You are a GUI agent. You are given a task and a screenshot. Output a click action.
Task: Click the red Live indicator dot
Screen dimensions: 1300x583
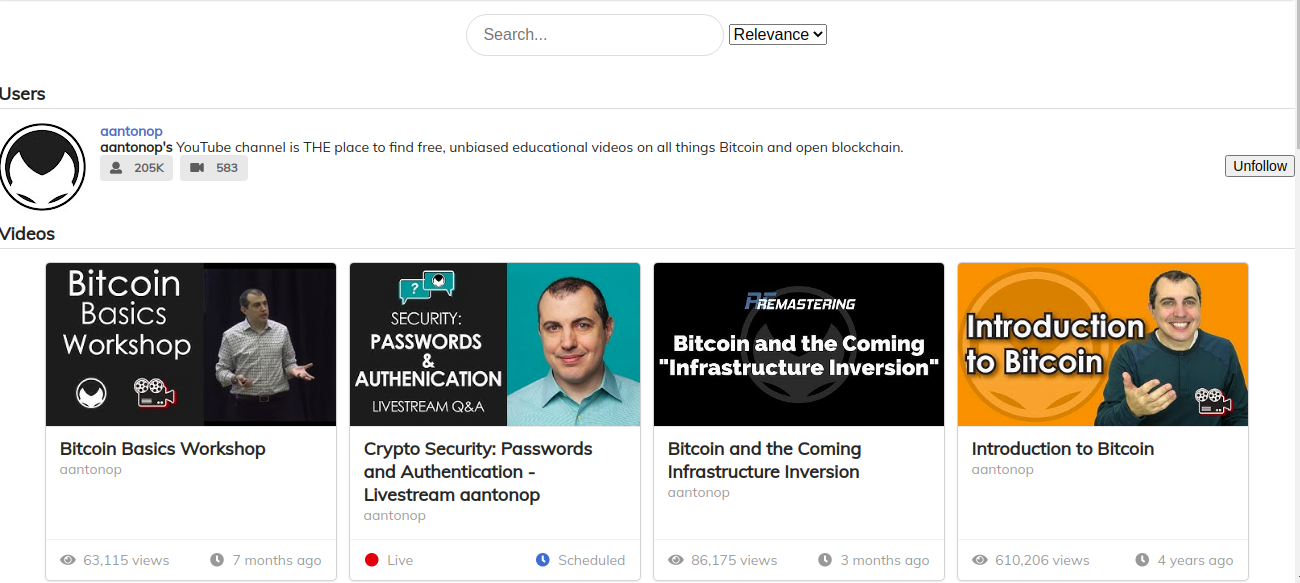tap(372, 560)
